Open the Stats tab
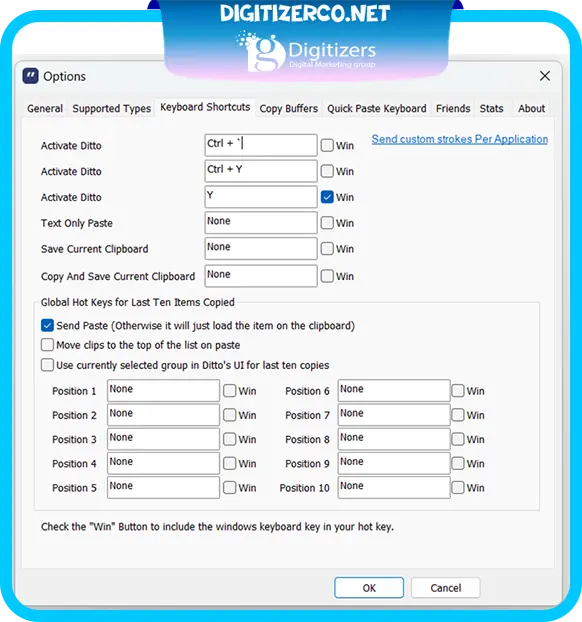 pos(491,108)
